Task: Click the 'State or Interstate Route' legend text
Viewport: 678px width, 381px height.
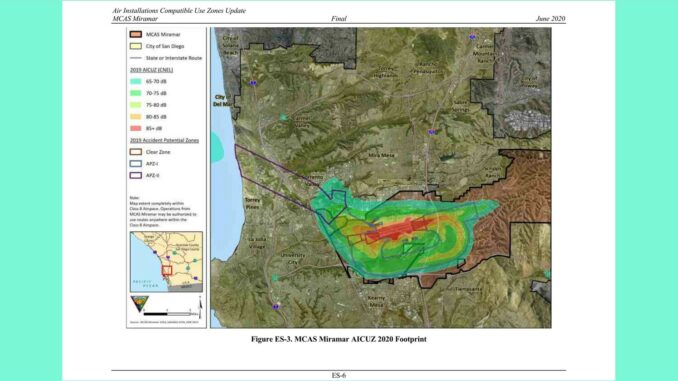Action: click(174, 58)
